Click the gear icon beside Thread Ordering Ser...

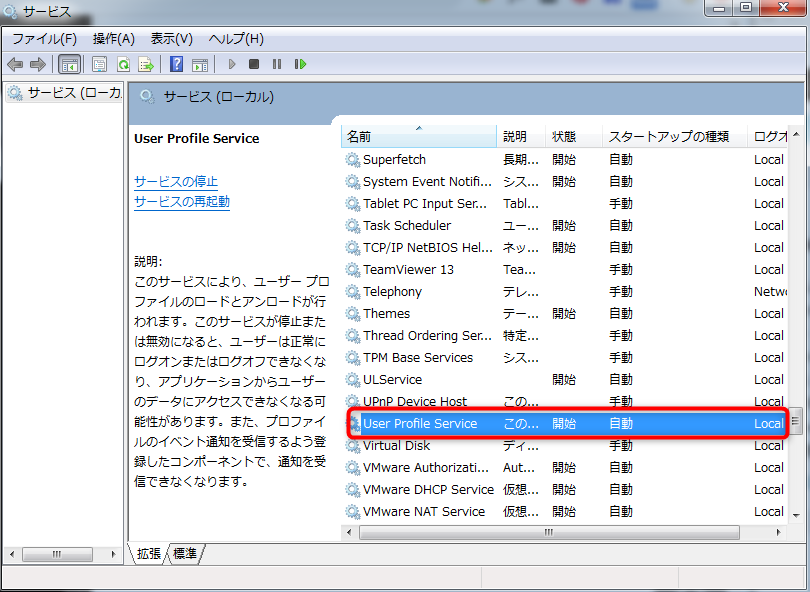352,336
